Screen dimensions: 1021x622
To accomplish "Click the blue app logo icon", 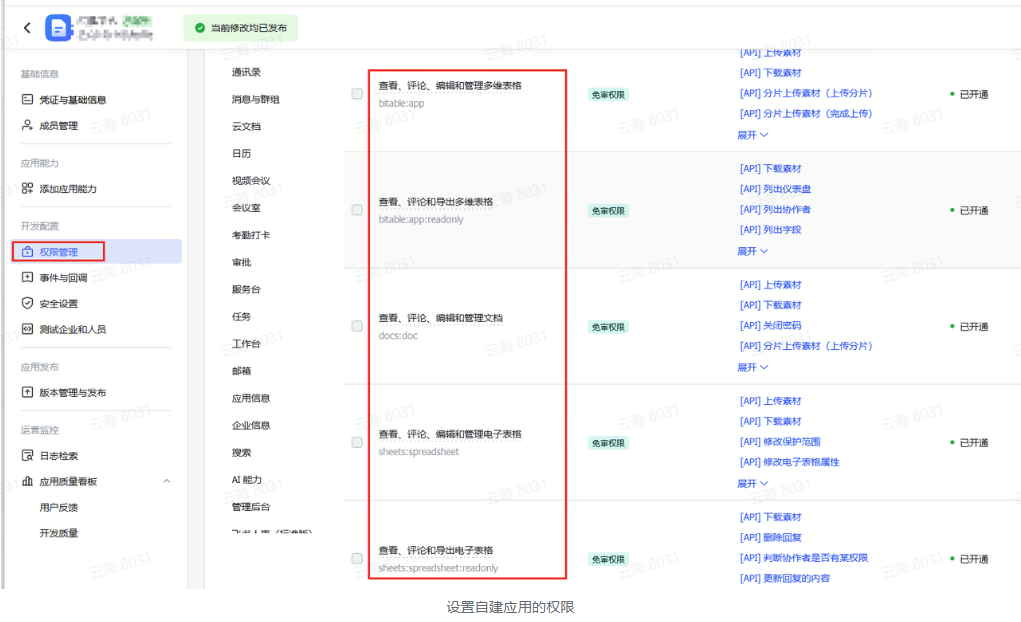I will [60, 28].
